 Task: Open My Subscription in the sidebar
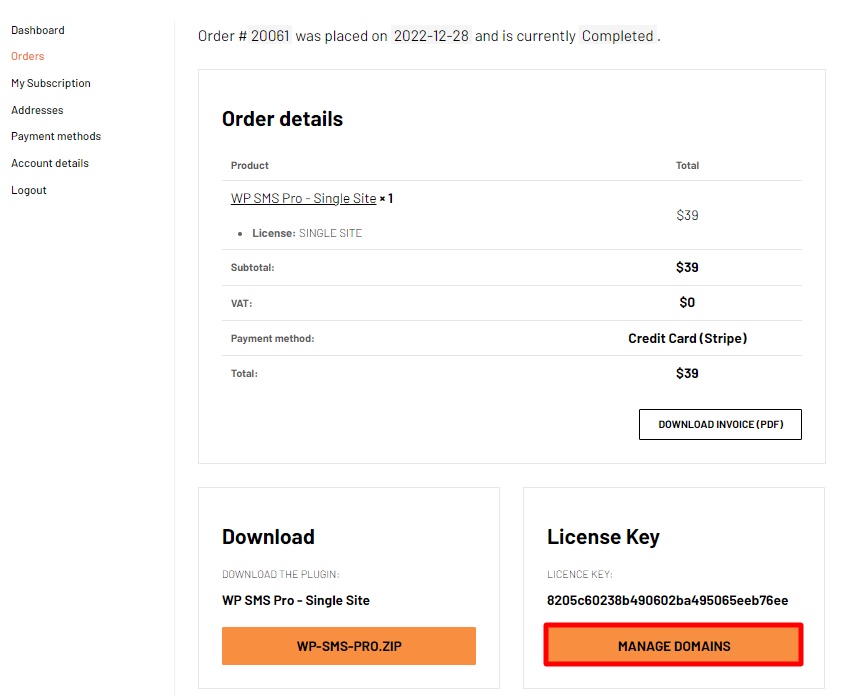pyautogui.click(x=51, y=83)
